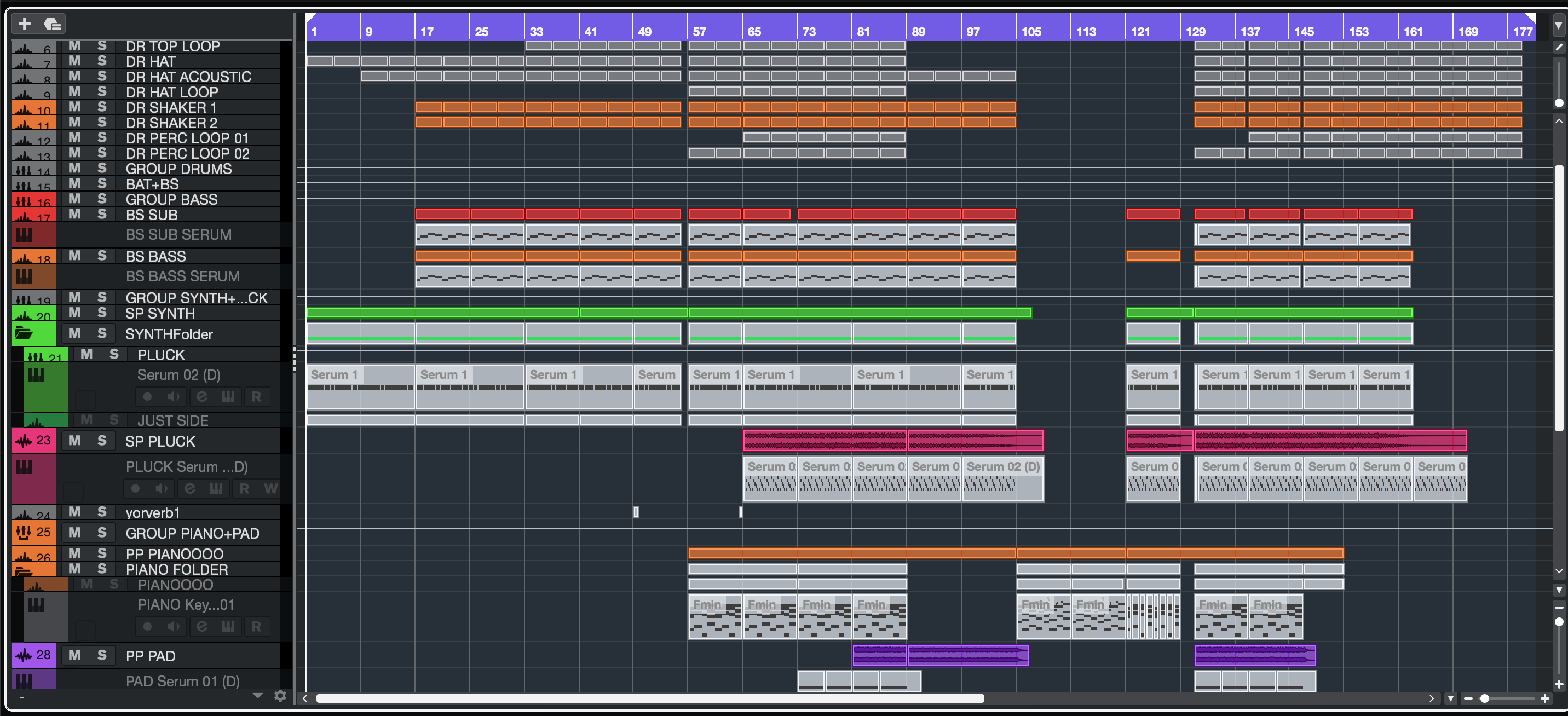Open Edit Channel Settings on PLUCK Serum track
Screen dimensions: 1568x716
click(190, 489)
